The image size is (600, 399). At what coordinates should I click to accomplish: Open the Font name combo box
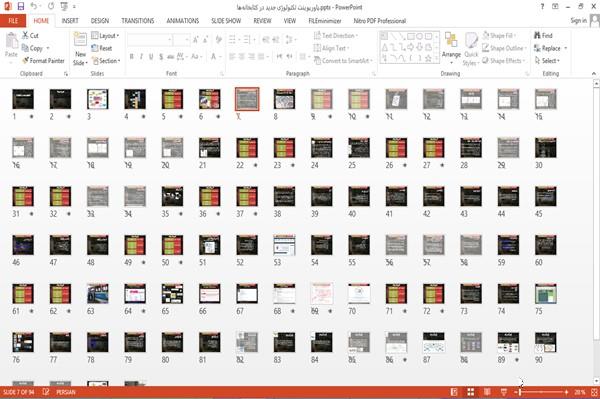click(150, 39)
